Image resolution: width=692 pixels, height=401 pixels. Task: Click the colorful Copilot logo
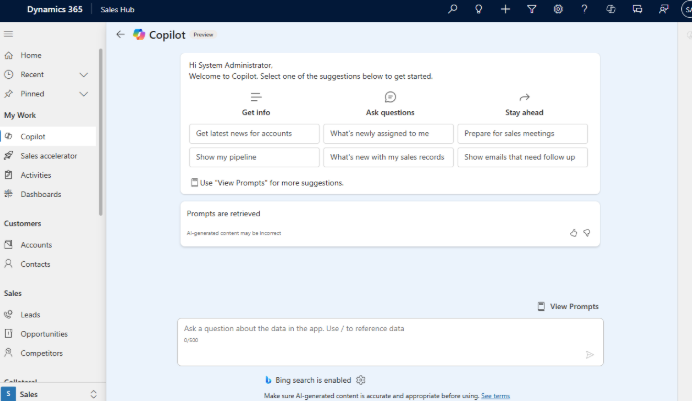coord(139,34)
